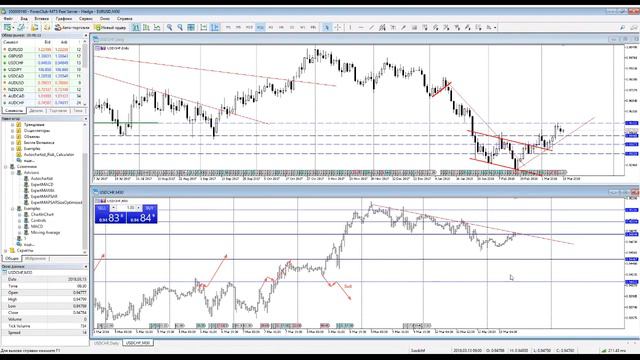Open the drawing objects dropdown arrow
The width and height of the screenshot is (640, 360).
(495, 28)
